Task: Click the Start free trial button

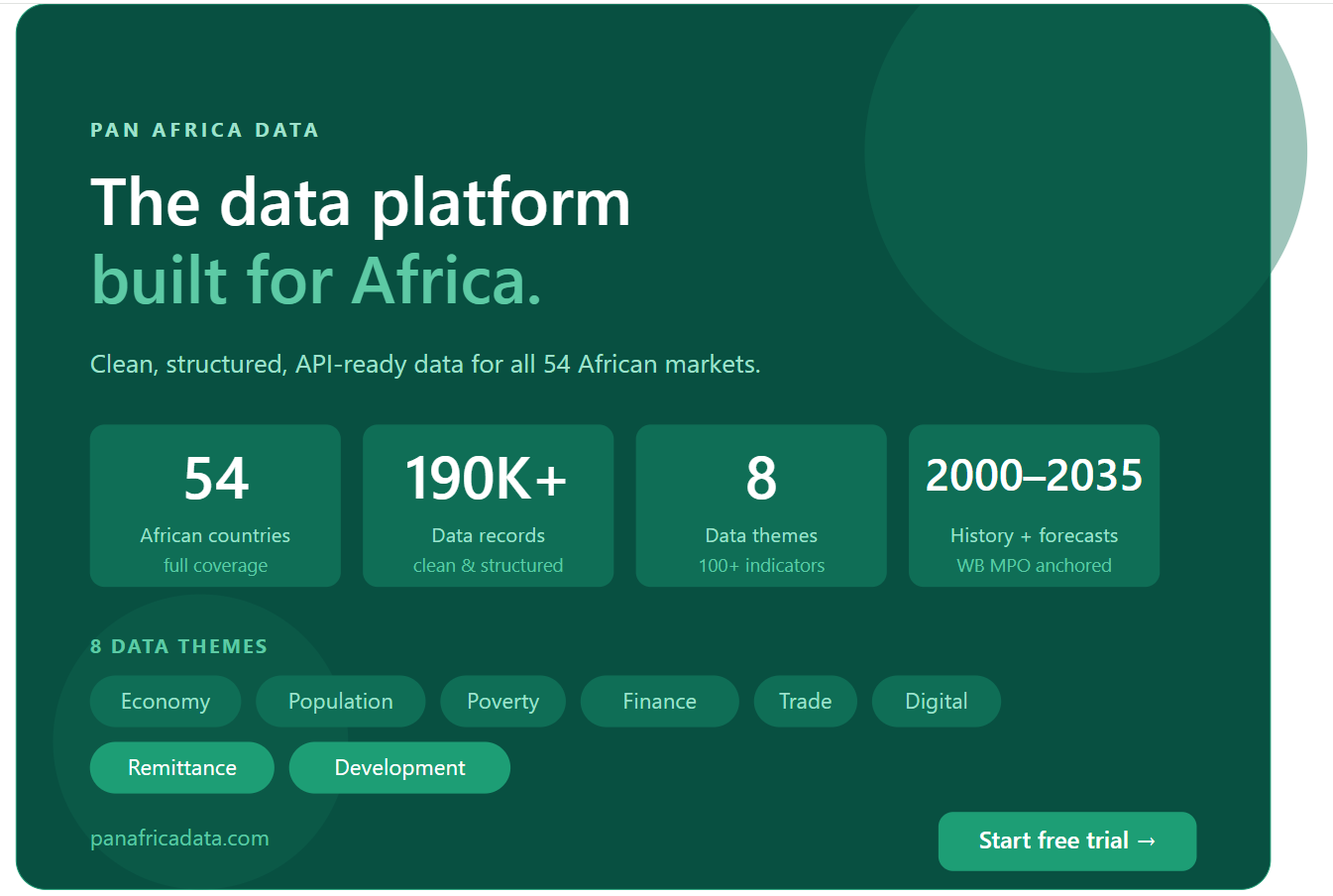Action: [x=1067, y=841]
